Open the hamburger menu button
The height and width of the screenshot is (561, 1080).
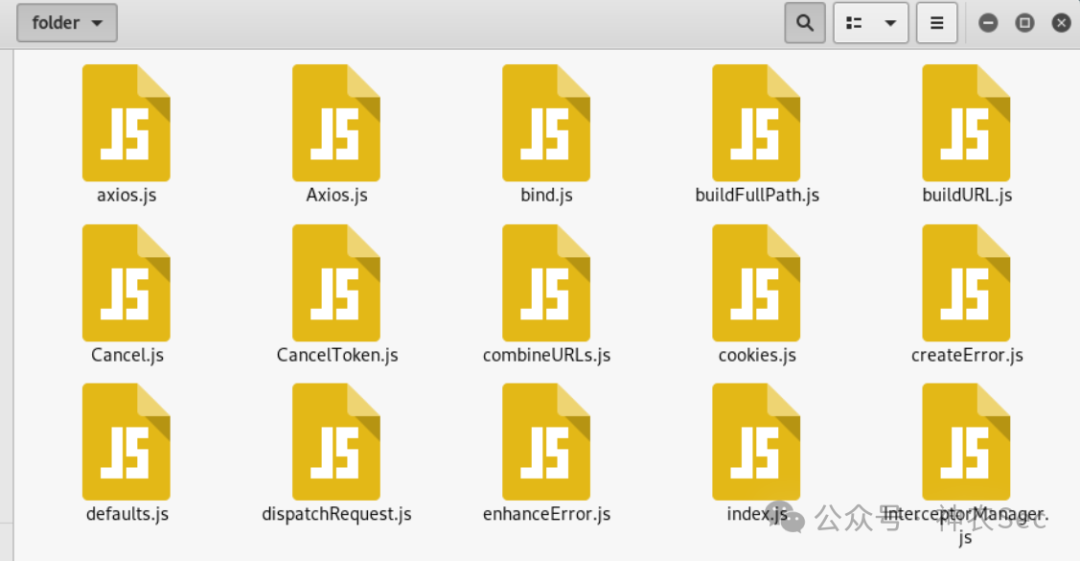pyautogui.click(x=937, y=23)
